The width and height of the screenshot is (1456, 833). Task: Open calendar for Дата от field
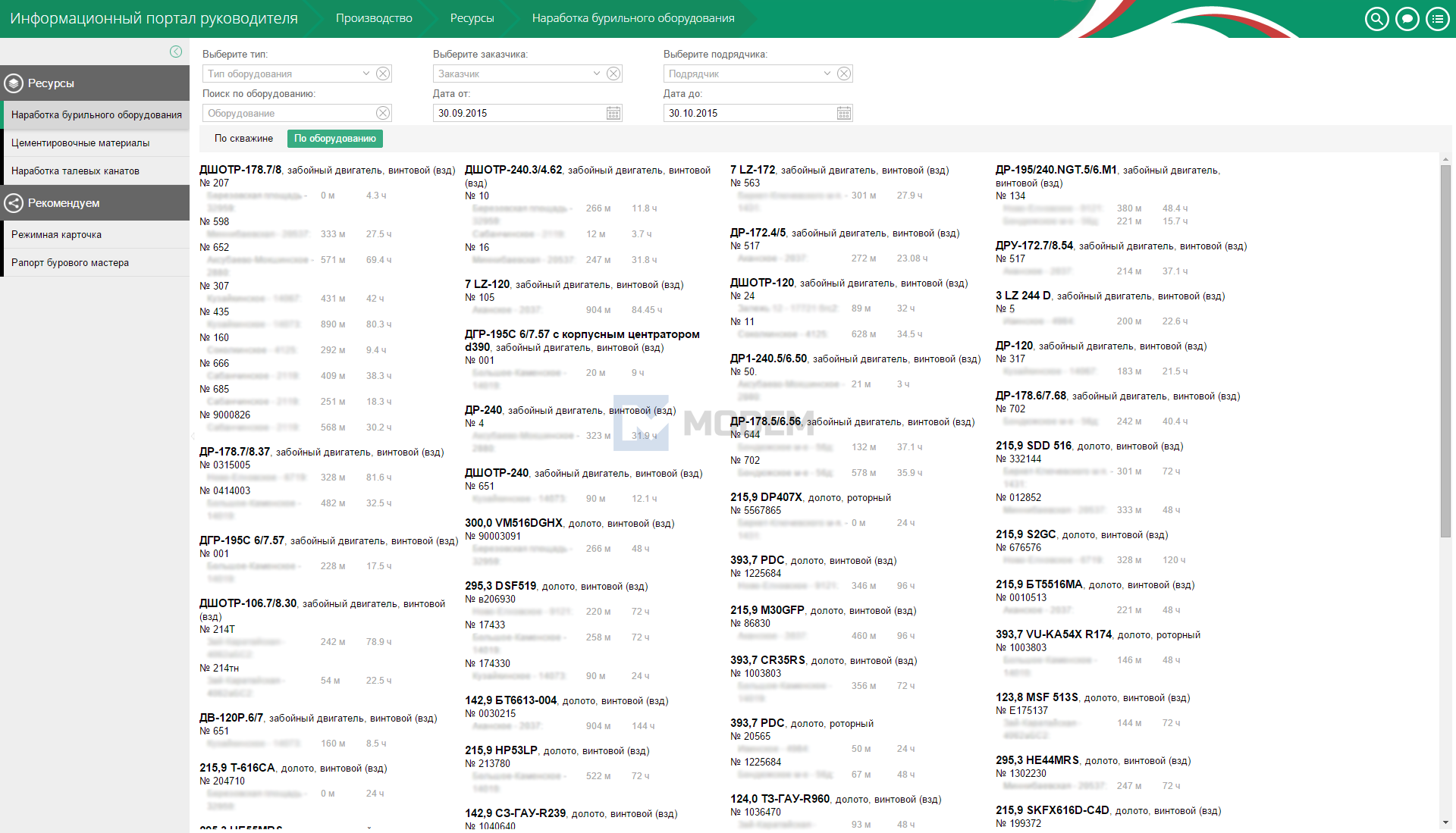613,113
